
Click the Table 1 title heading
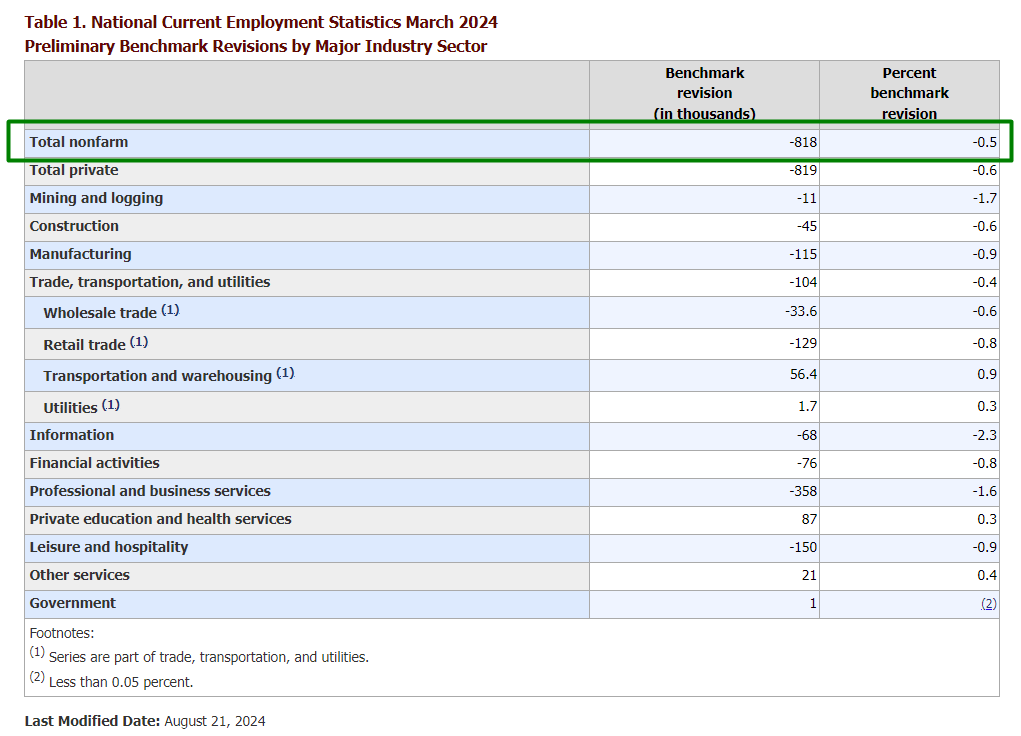coord(261,22)
